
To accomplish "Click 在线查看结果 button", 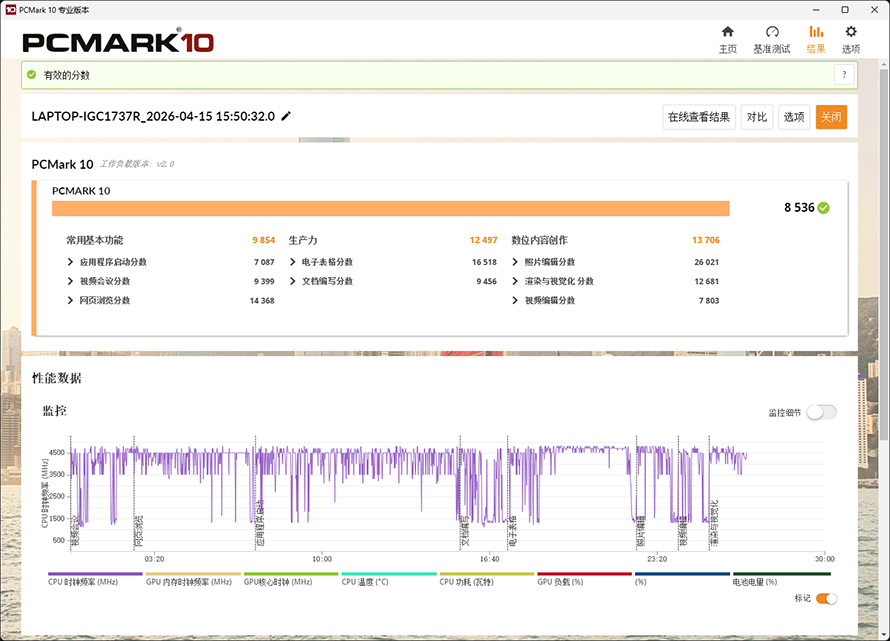I will pyautogui.click(x=699, y=117).
